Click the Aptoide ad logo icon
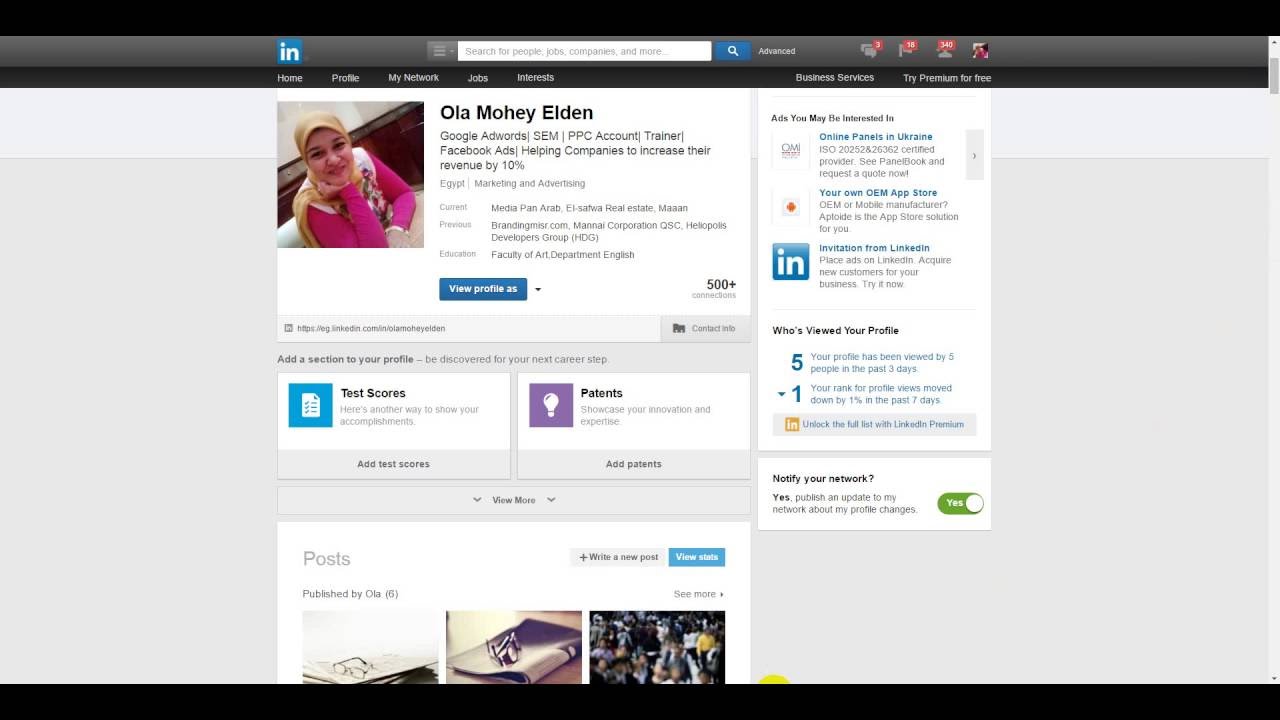The width and height of the screenshot is (1280, 720). 791,207
